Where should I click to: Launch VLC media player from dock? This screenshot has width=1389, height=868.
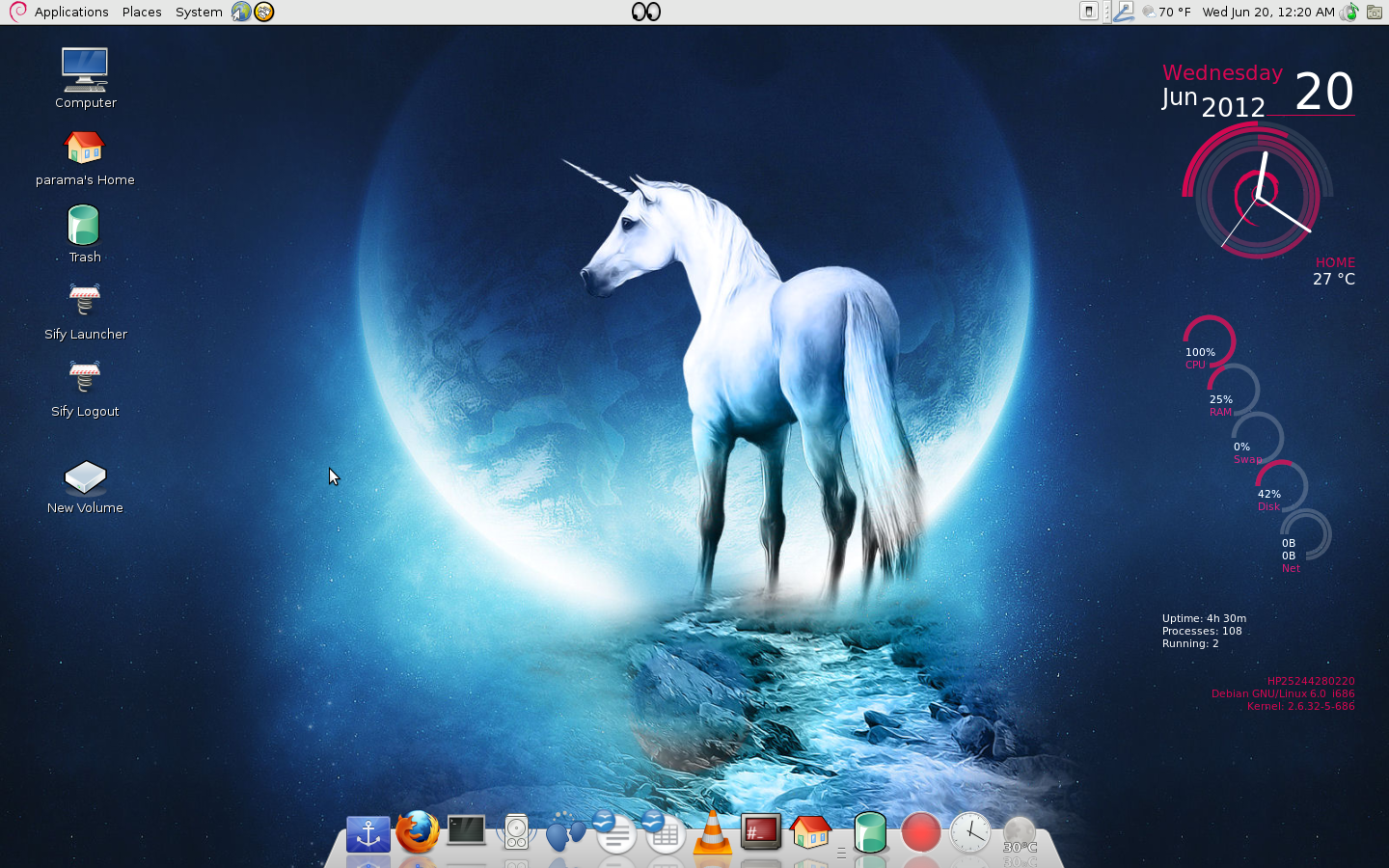tap(713, 832)
